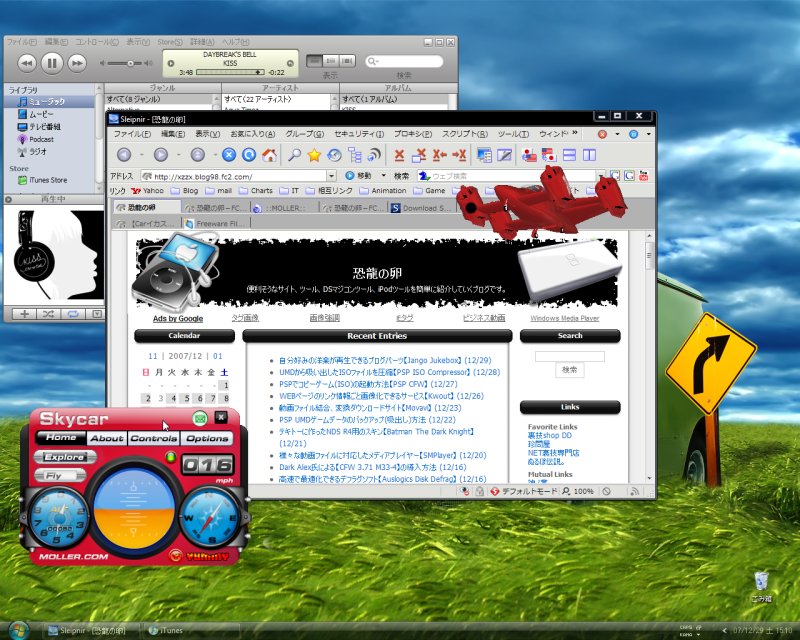The image size is (800, 640).
Task: Open Sleipnir お気に入り(A) menu
Action: click(x=253, y=134)
